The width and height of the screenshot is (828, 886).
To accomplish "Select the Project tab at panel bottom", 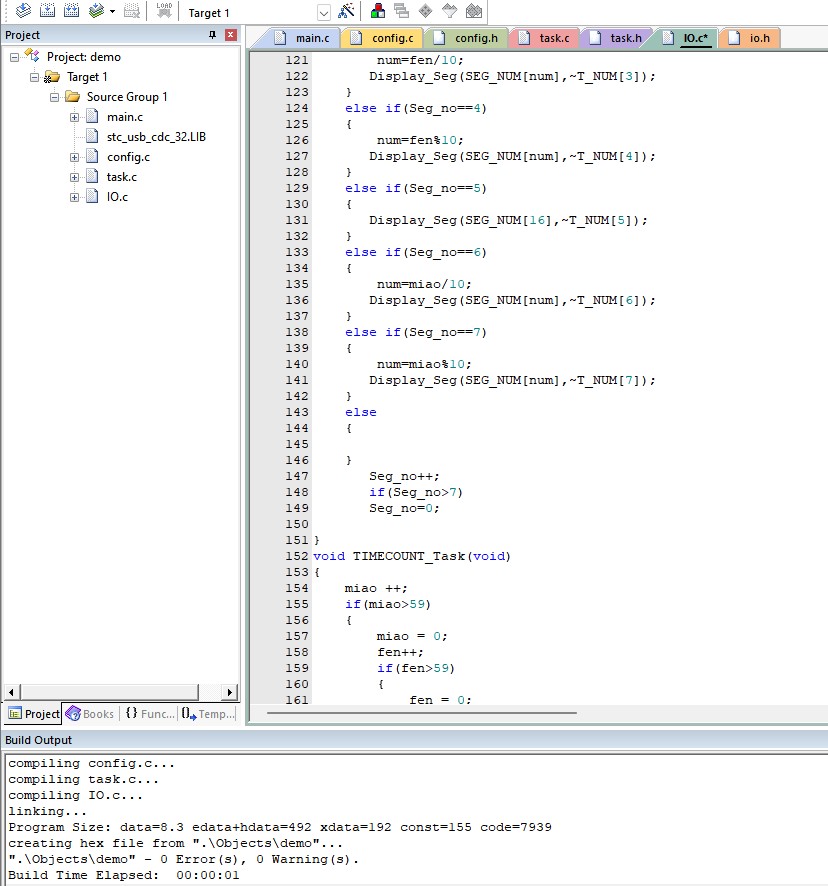I will (34, 714).
